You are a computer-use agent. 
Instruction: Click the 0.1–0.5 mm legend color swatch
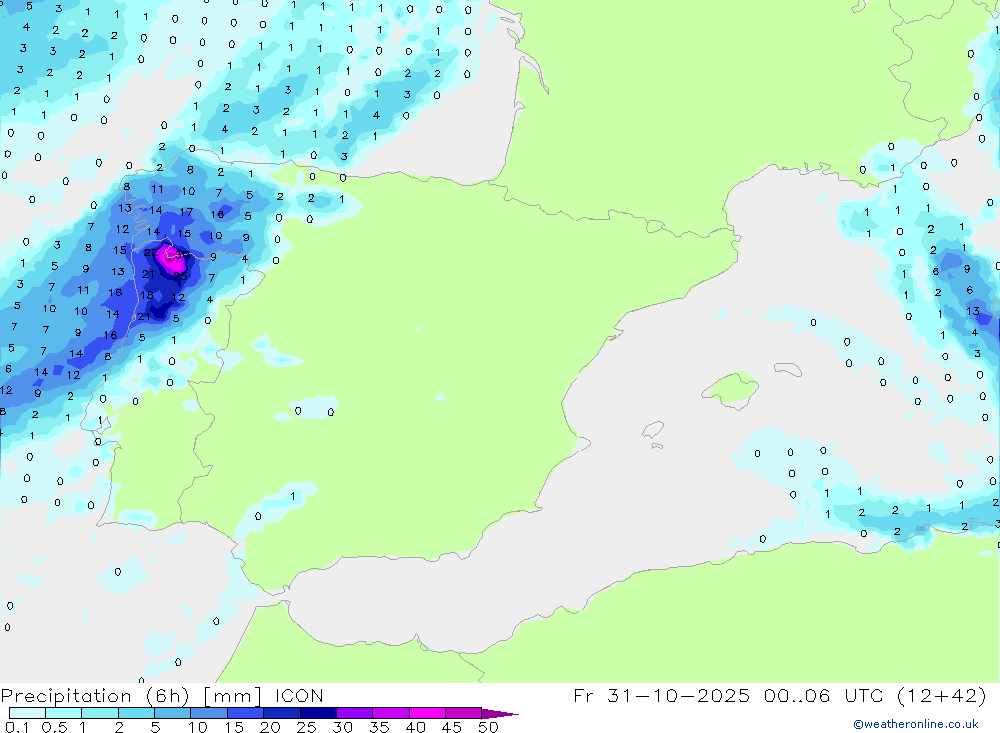(27, 713)
